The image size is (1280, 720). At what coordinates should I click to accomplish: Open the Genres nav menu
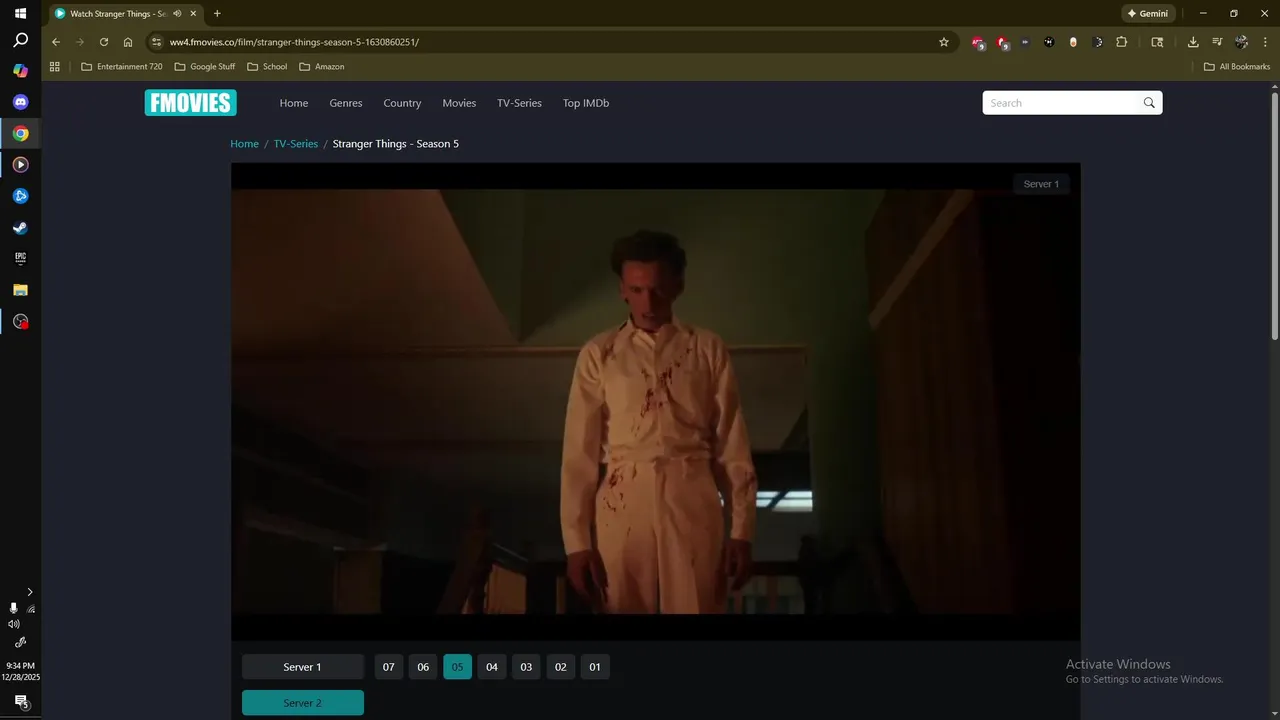point(346,103)
